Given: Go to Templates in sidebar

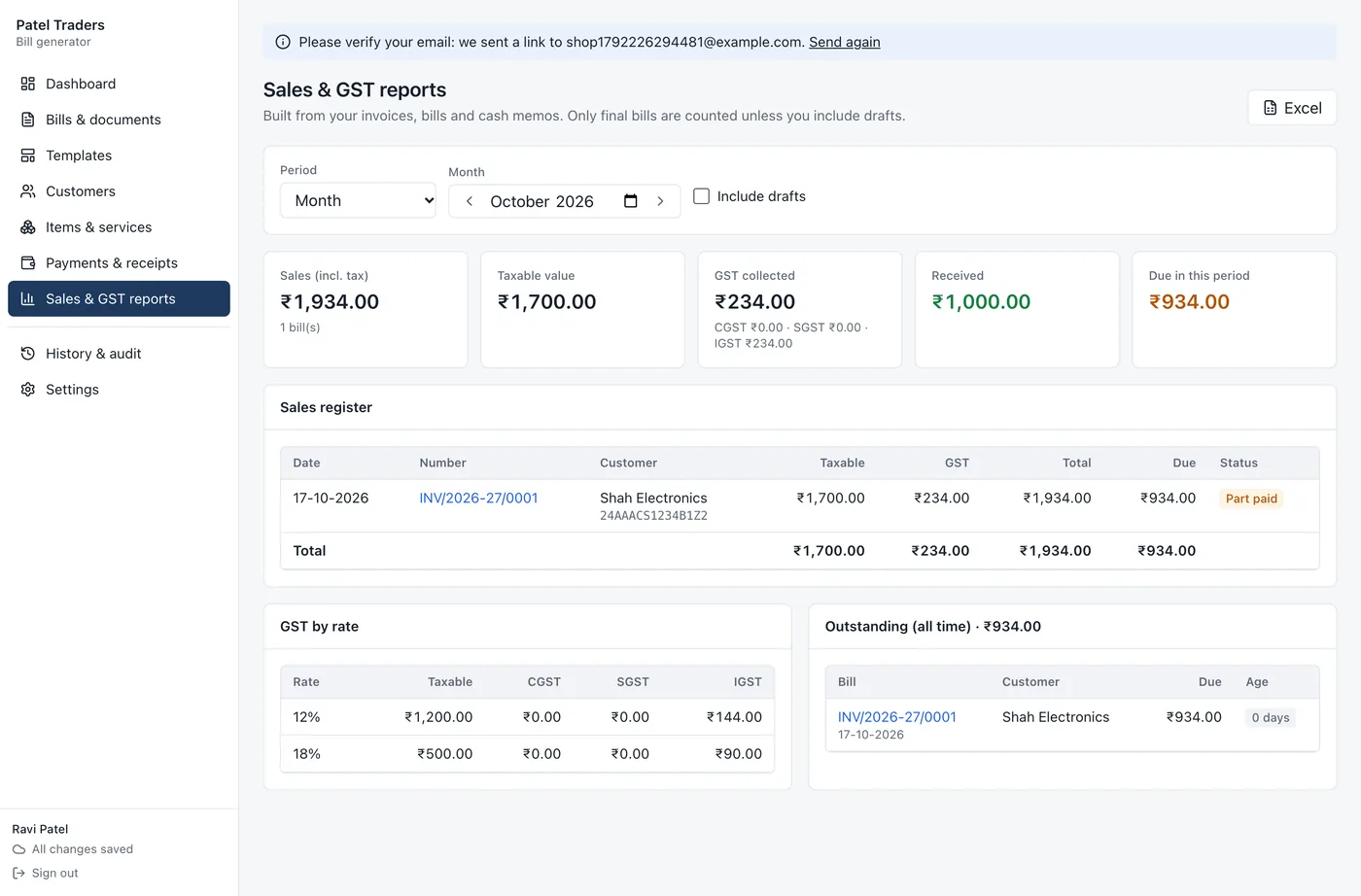Looking at the screenshot, I should coord(119,155).
